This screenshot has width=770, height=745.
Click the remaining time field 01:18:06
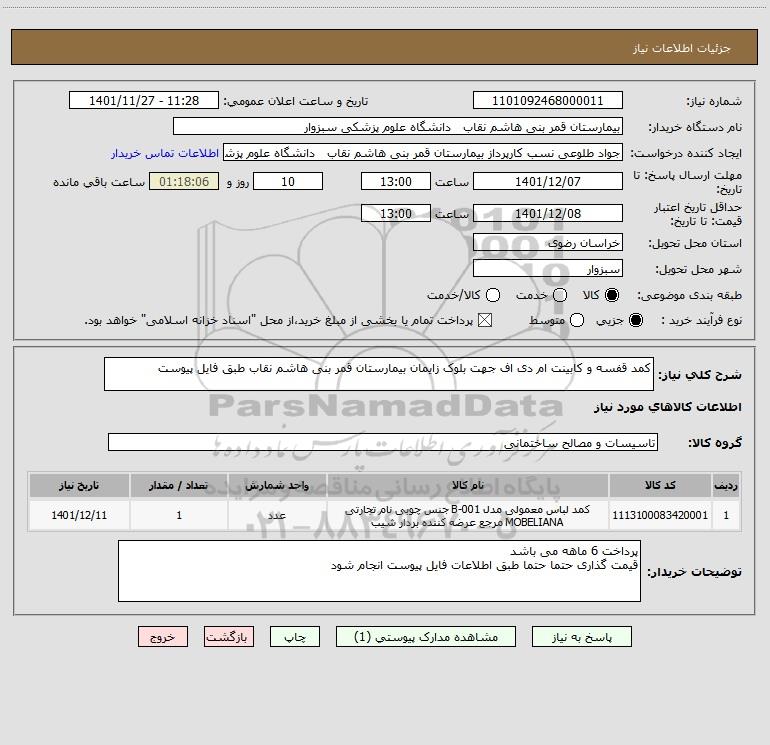[x=184, y=181]
